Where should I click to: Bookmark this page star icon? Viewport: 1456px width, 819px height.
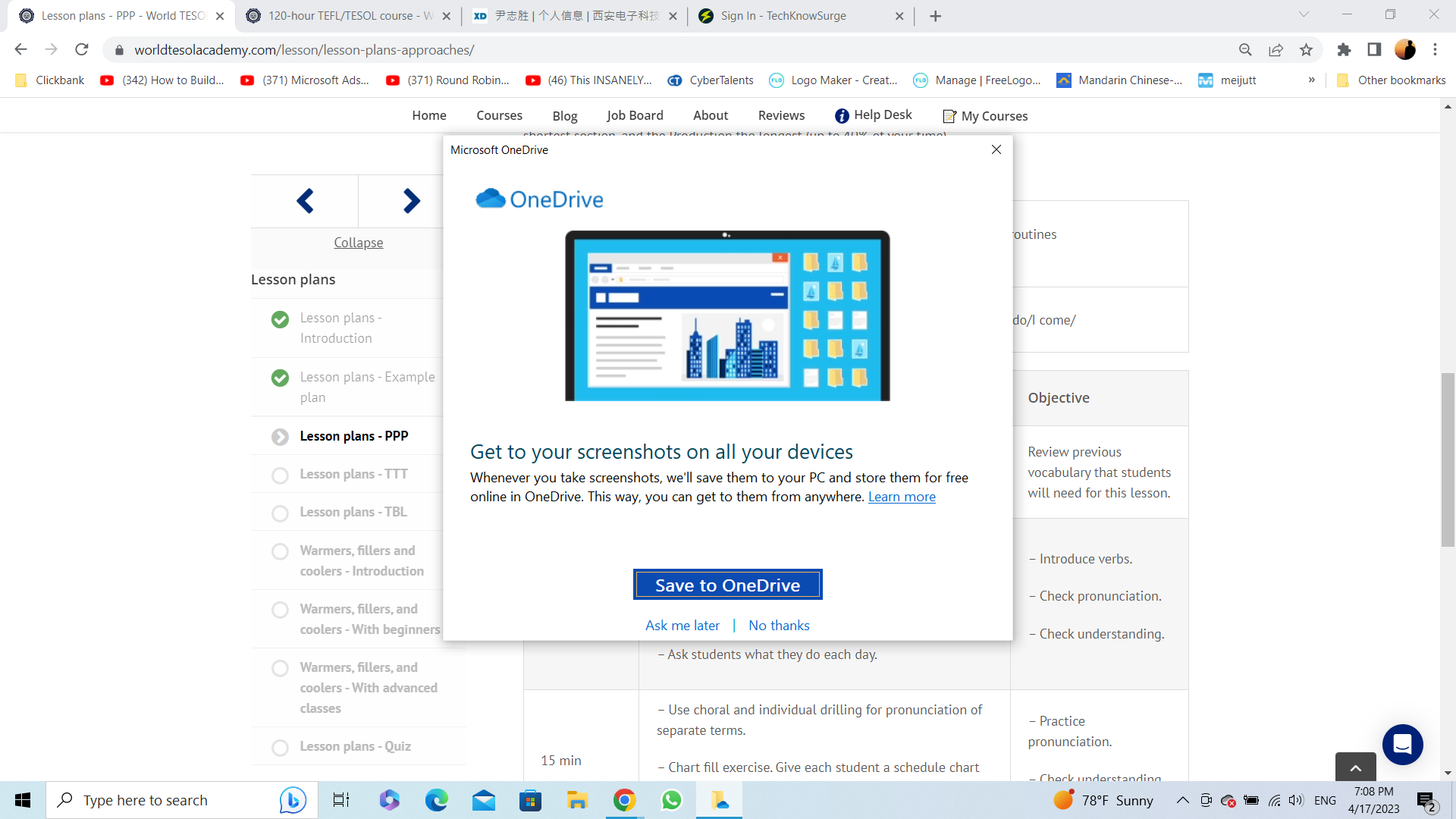[x=1306, y=49]
